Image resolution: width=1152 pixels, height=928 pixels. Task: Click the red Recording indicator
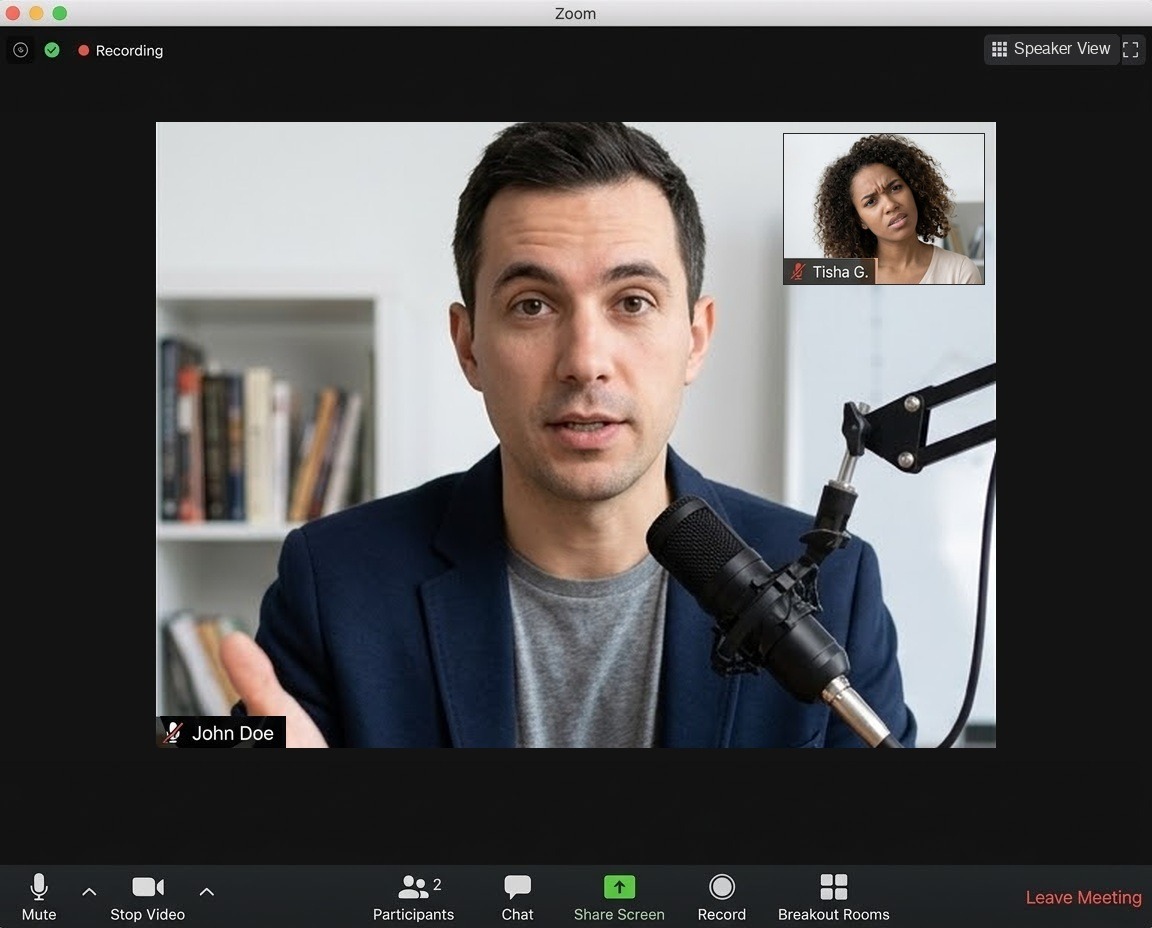click(x=120, y=51)
